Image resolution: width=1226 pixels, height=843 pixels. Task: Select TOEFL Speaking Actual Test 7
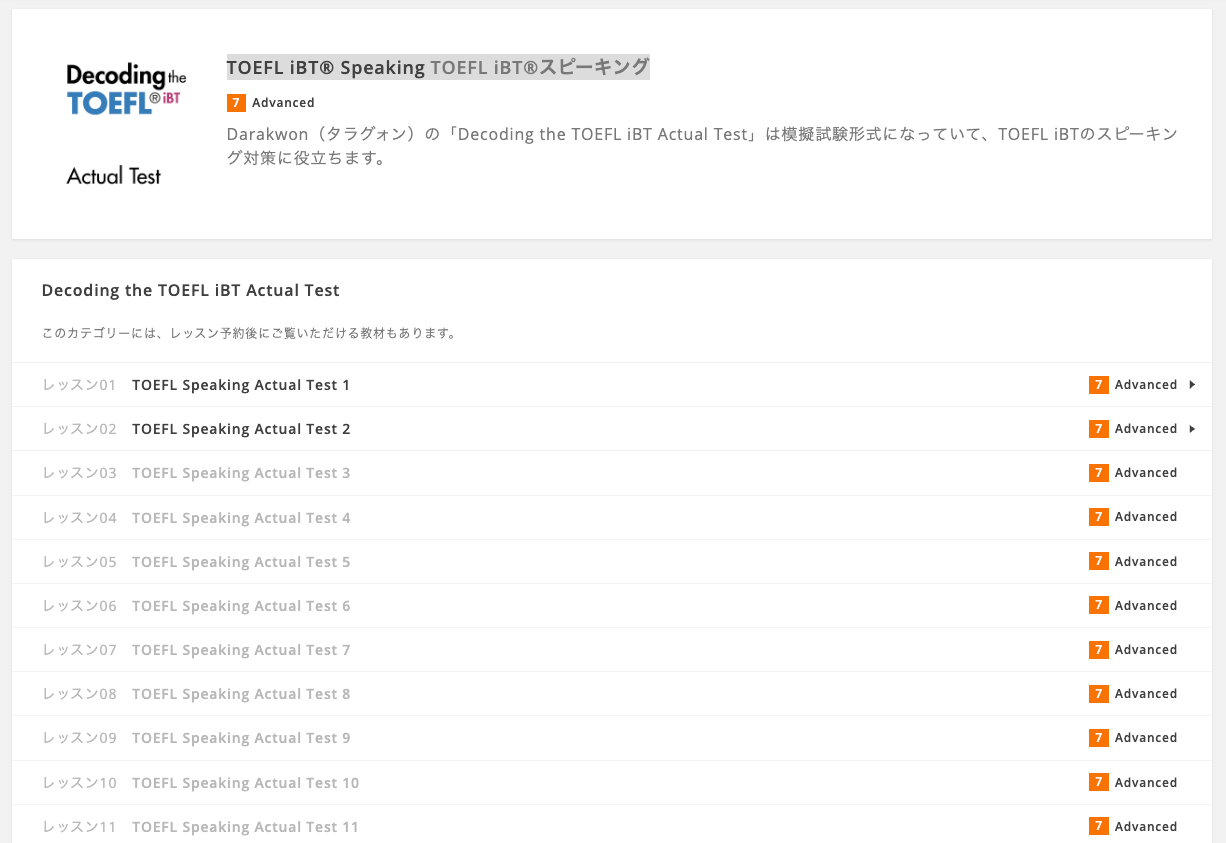click(241, 650)
